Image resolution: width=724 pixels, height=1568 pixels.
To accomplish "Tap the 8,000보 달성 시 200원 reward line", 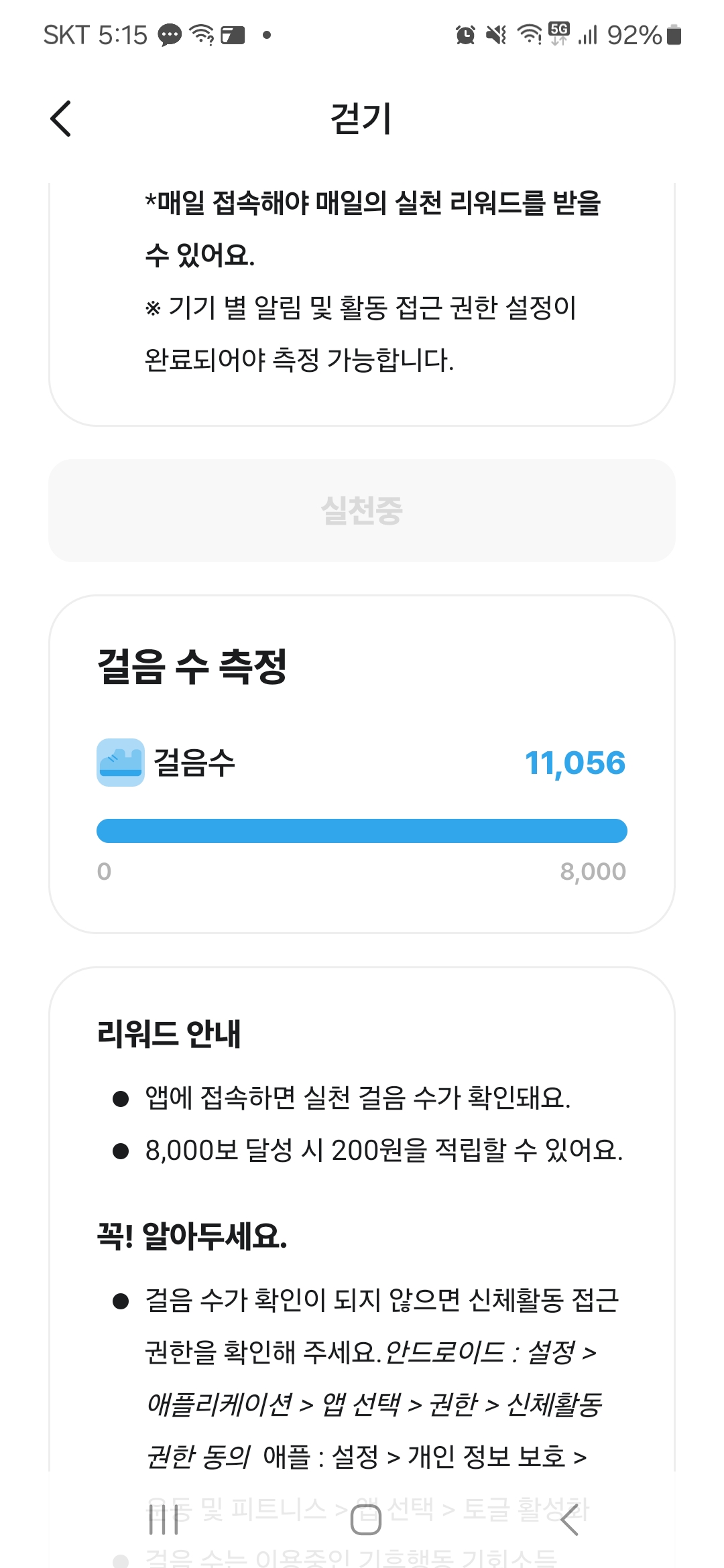I will (383, 1150).
